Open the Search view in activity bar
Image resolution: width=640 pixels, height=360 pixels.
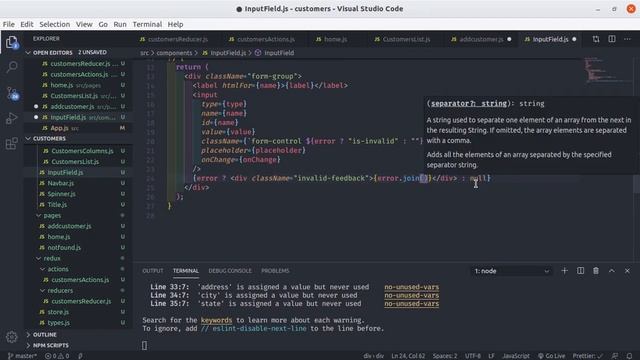pos(11,67)
